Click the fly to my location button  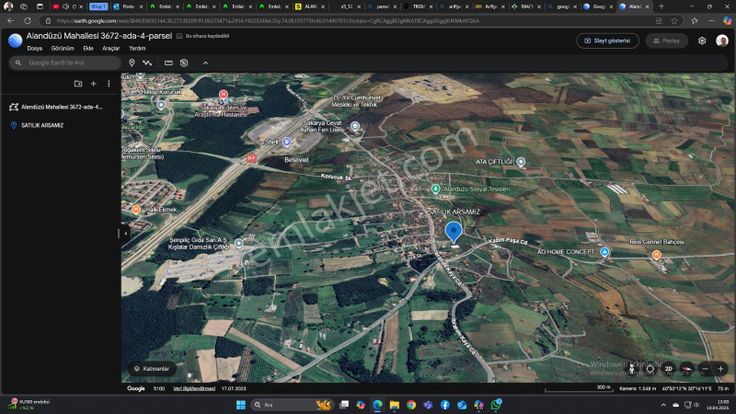pyautogui.click(x=650, y=369)
